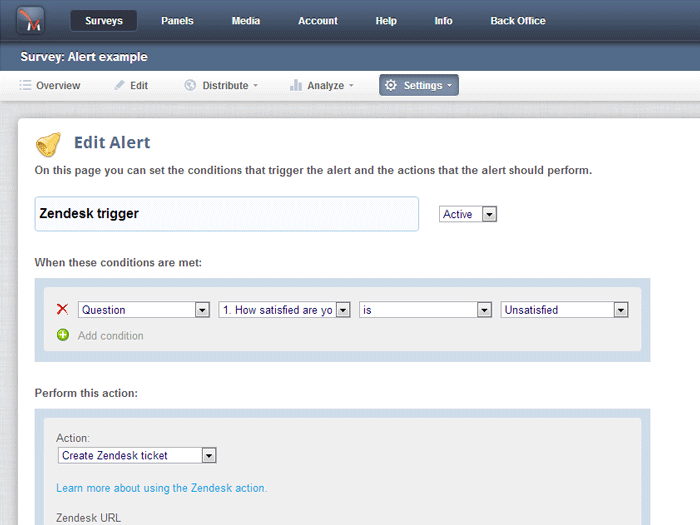This screenshot has width=700, height=525.
Task: Open the Panels menu item
Action: (x=177, y=21)
